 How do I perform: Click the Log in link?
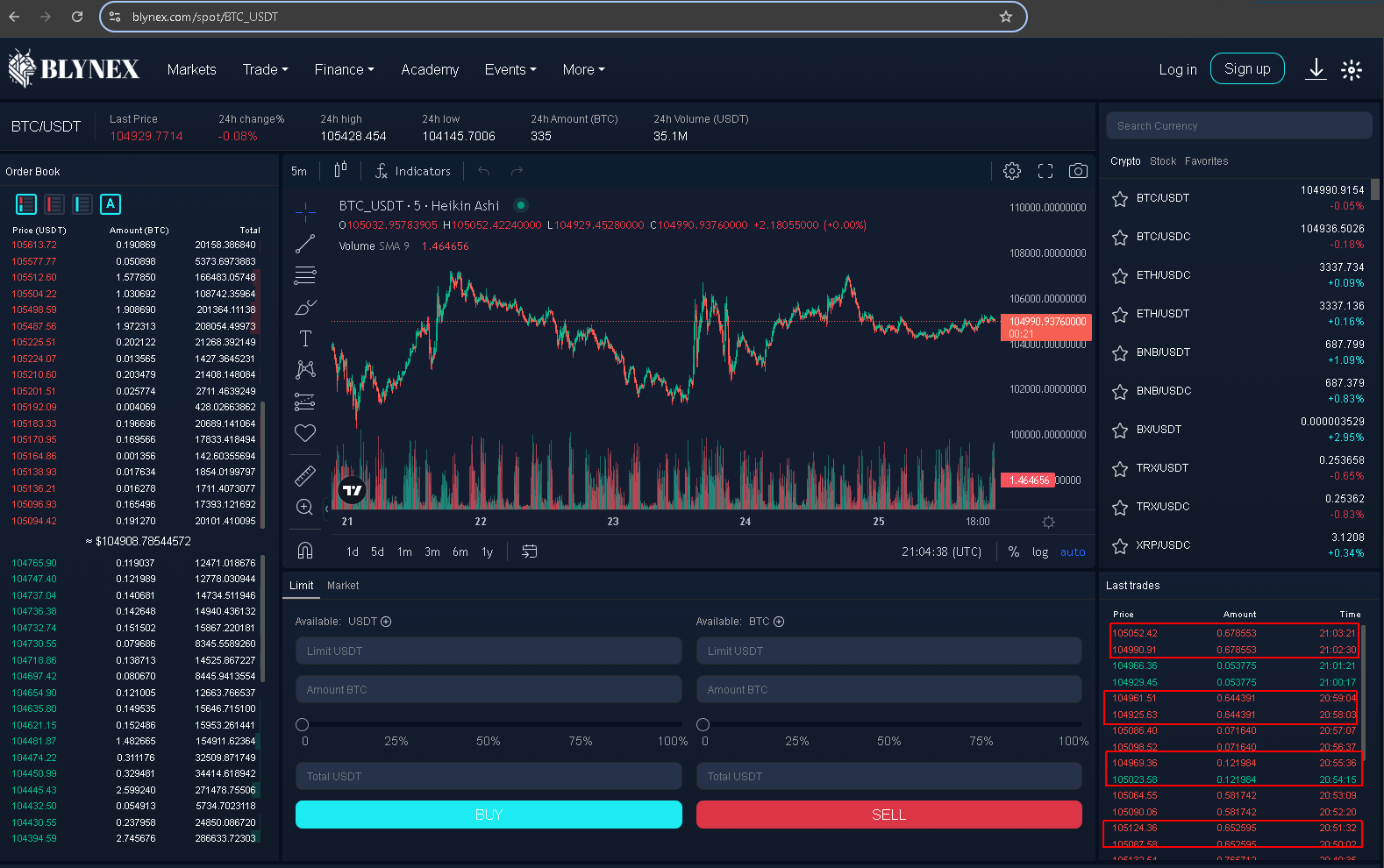(1177, 69)
